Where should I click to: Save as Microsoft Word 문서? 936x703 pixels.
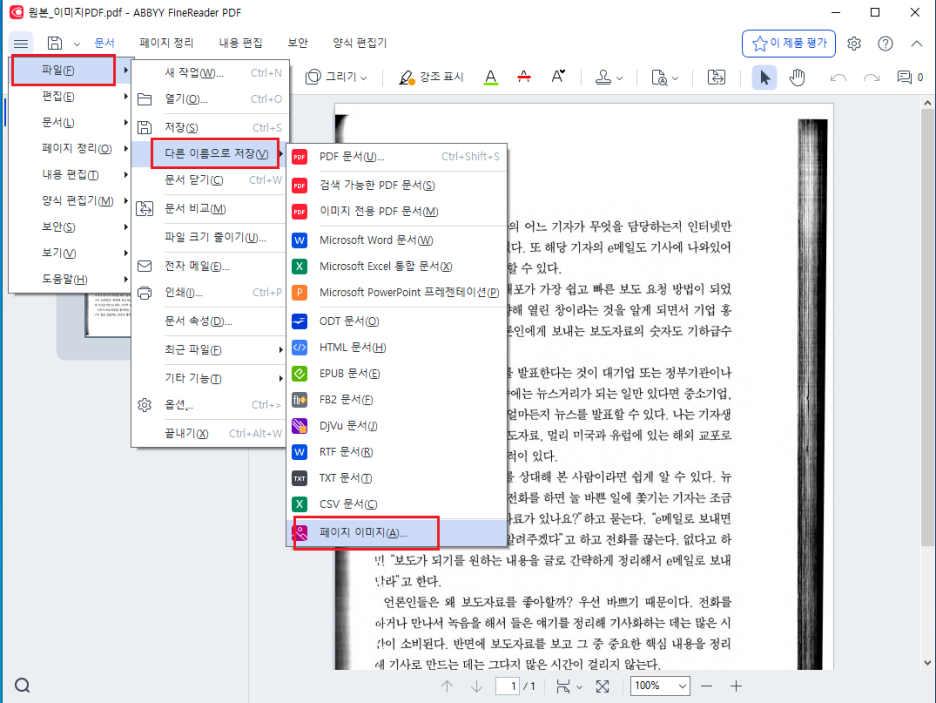(x=398, y=240)
